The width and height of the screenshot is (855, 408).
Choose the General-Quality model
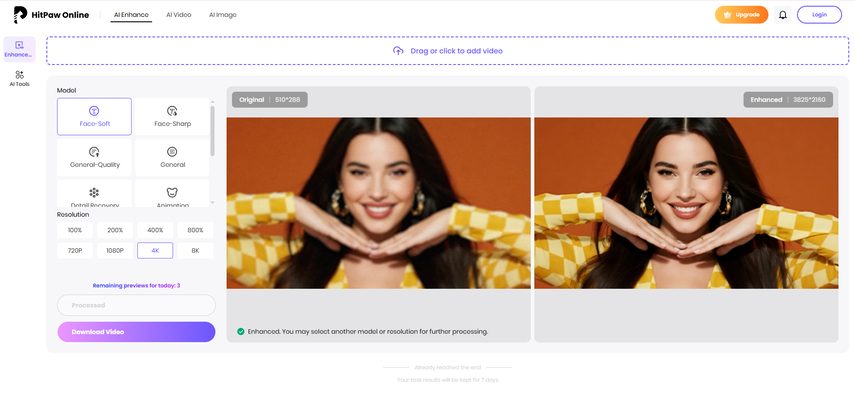94,157
